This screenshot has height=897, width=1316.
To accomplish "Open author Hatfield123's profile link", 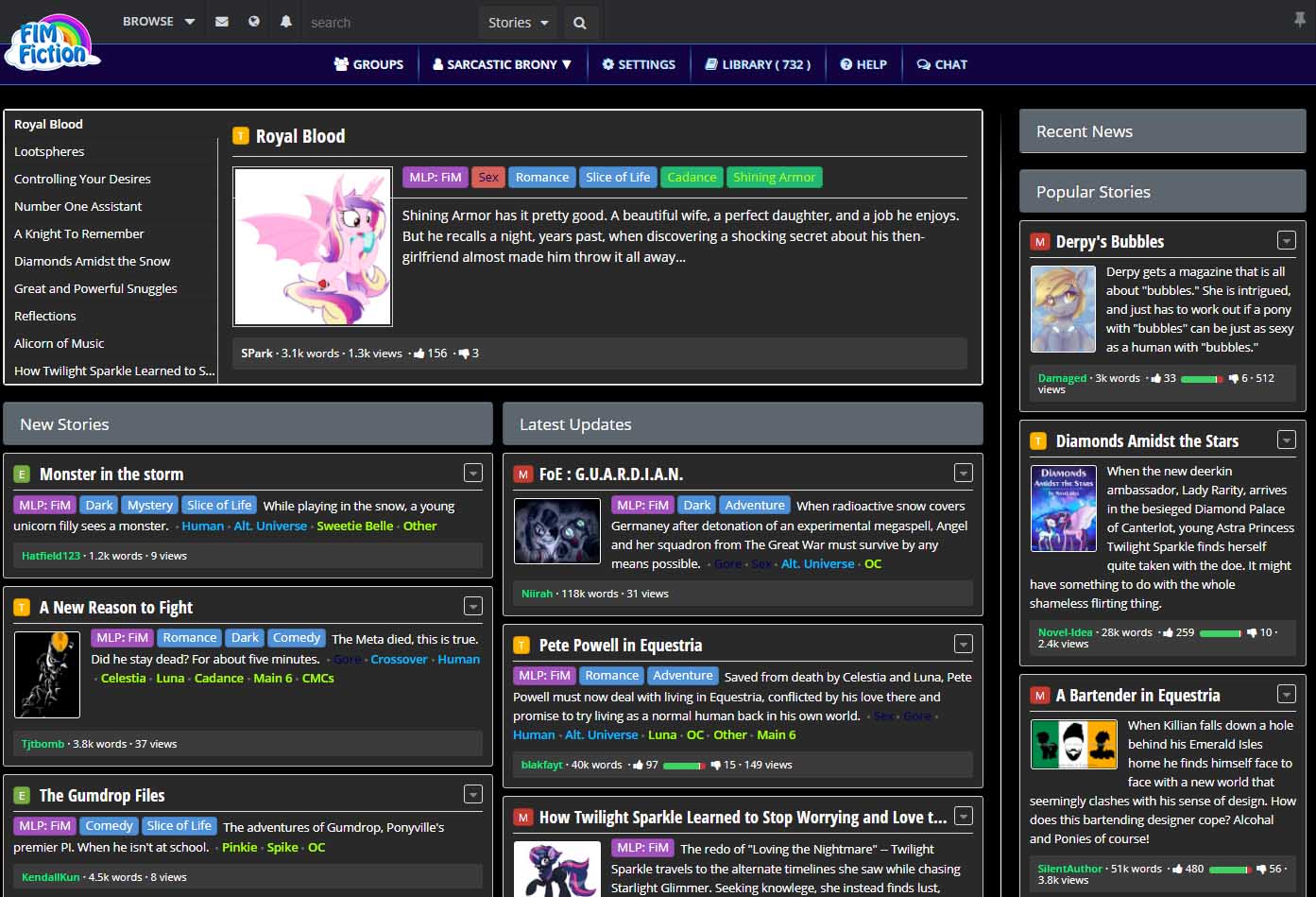I will pos(51,556).
